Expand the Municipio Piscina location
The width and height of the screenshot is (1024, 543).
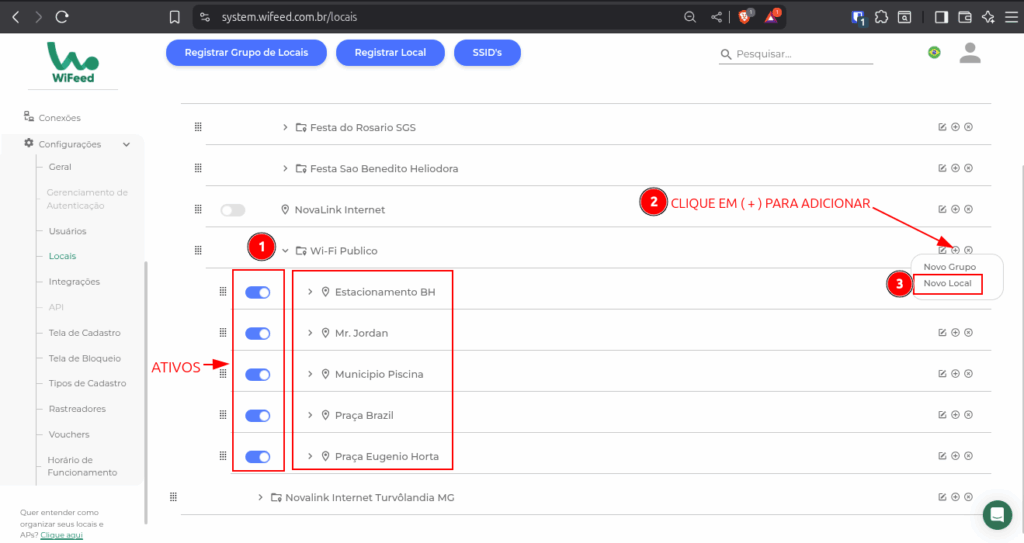(x=310, y=374)
